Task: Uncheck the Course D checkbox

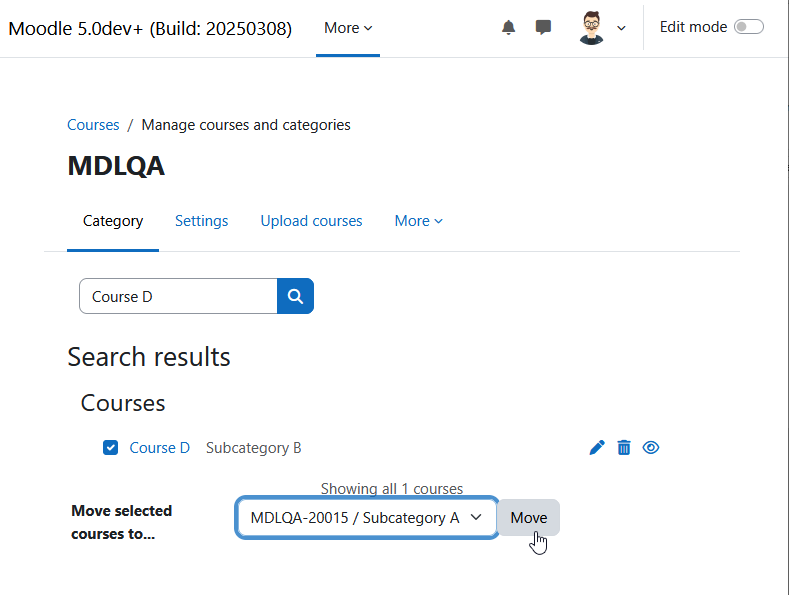Action: 110,448
